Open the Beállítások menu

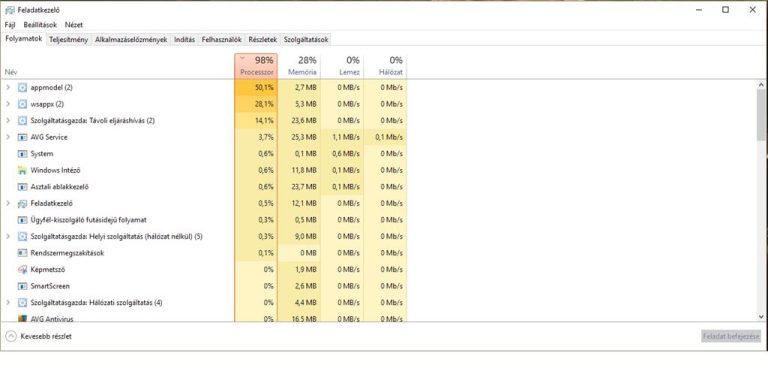click(40, 24)
